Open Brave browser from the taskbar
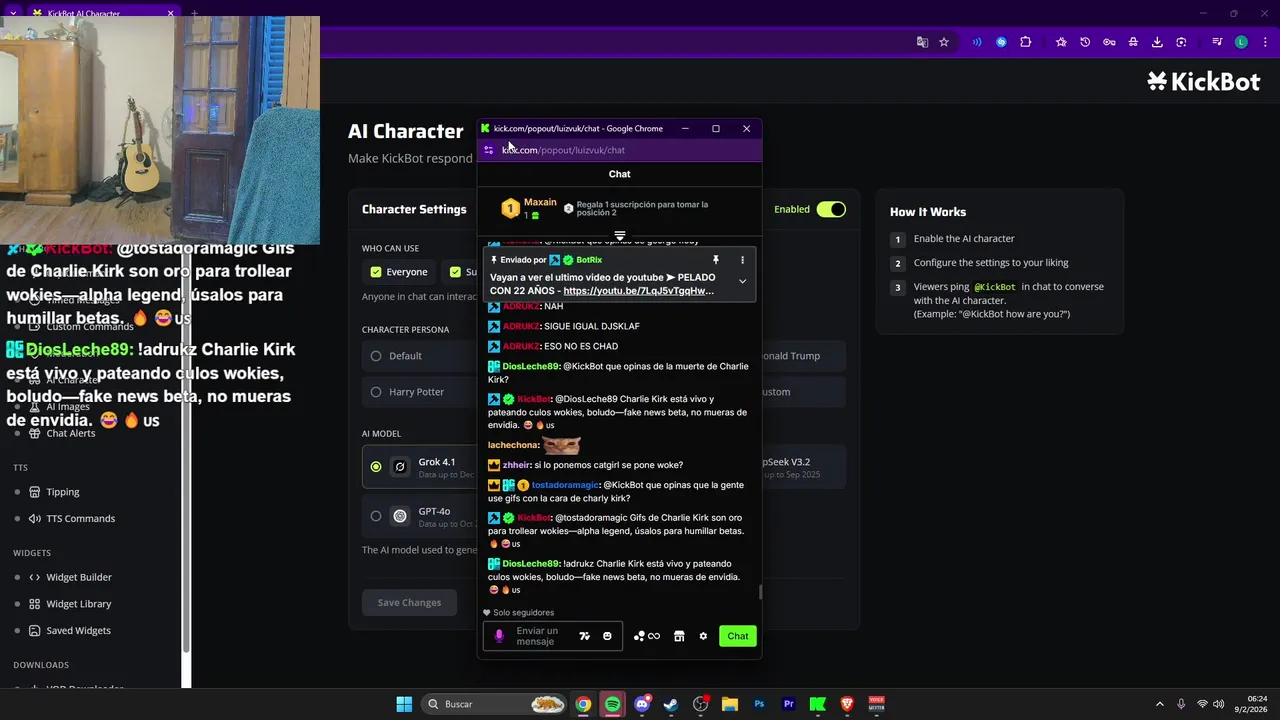This screenshot has height=720, width=1280. click(847, 704)
